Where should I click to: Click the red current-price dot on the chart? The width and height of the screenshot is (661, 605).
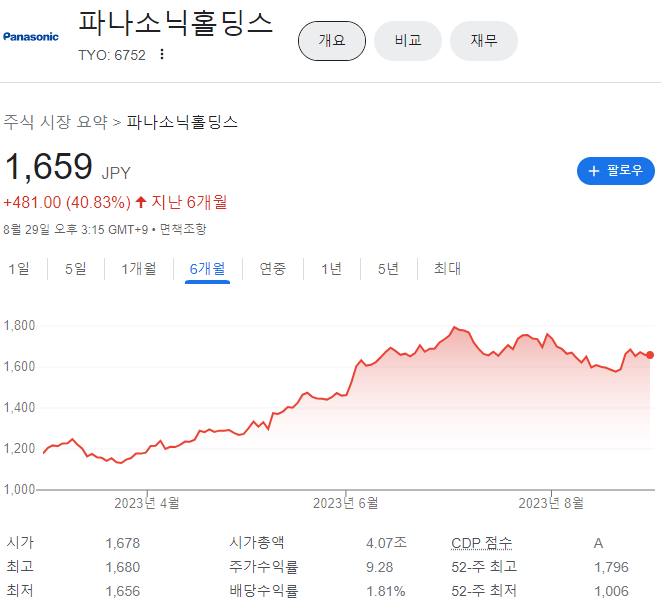pyautogui.click(x=650, y=355)
